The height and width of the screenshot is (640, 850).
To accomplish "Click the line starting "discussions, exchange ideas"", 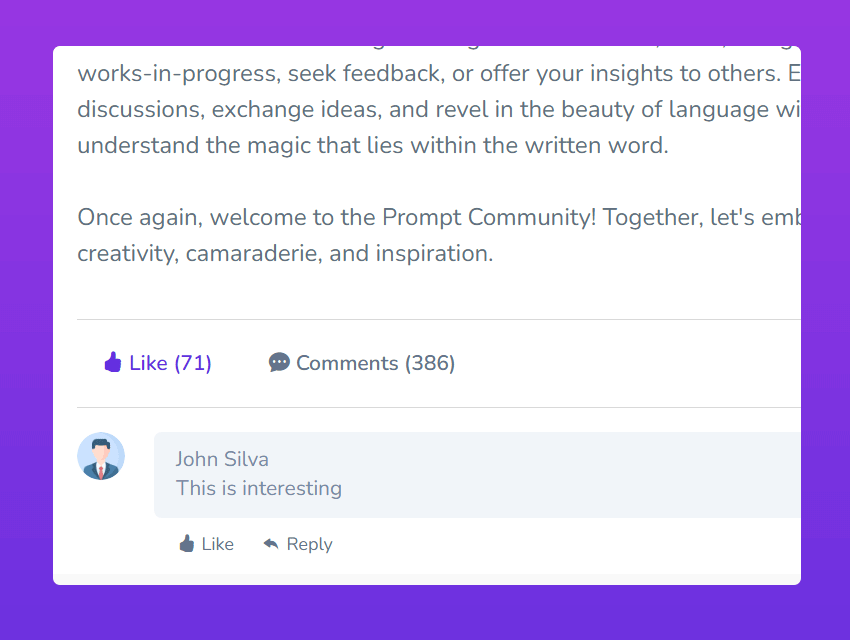I will click(430, 110).
